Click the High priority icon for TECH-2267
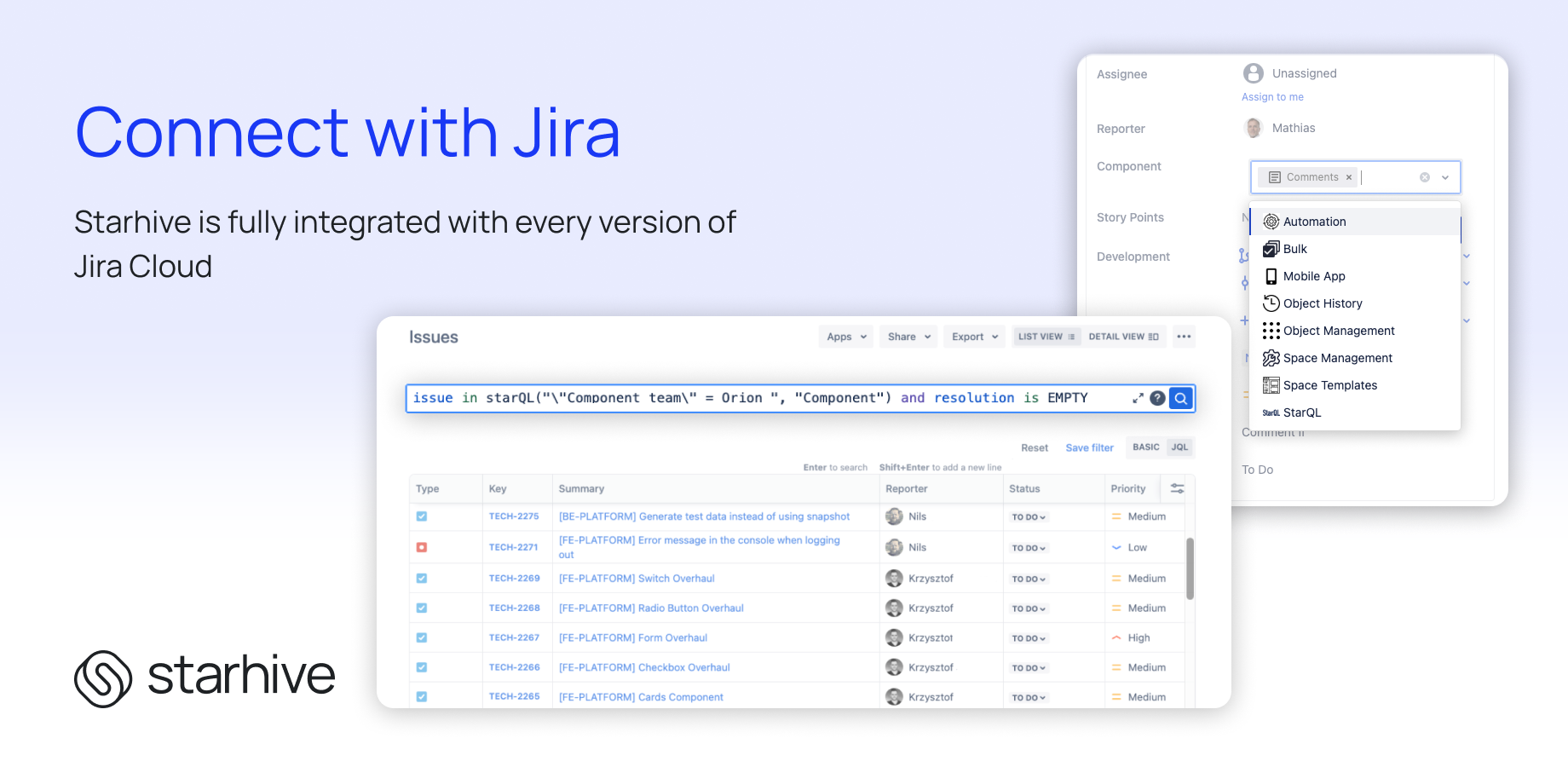The height and width of the screenshot is (767, 1568). coord(1116,637)
